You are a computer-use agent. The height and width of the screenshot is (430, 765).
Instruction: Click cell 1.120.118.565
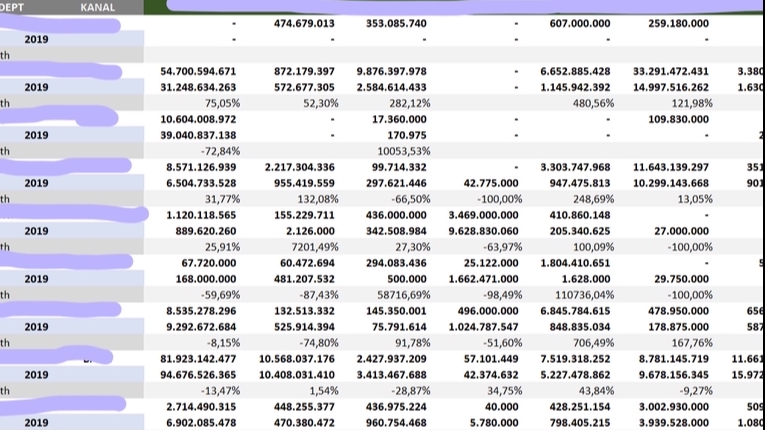[x=201, y=215]
